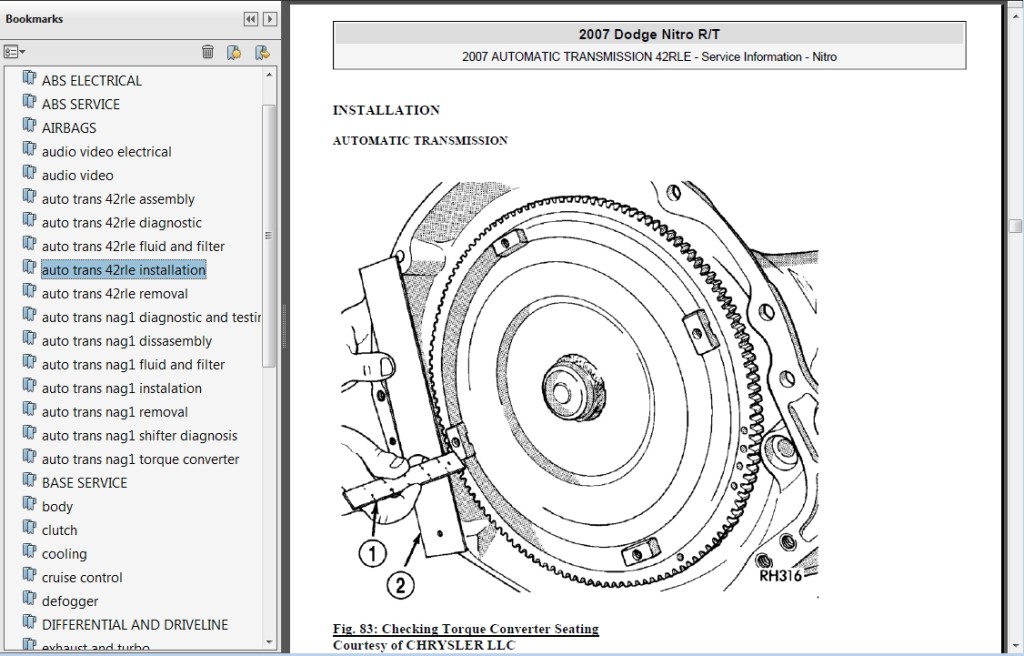Image resolution: width=1024 pixels, height=656 pixels.
Task: Click bookmark icon beside ABS ELECTRICAL
Action: pyautogui.click(x=29, y=78)
